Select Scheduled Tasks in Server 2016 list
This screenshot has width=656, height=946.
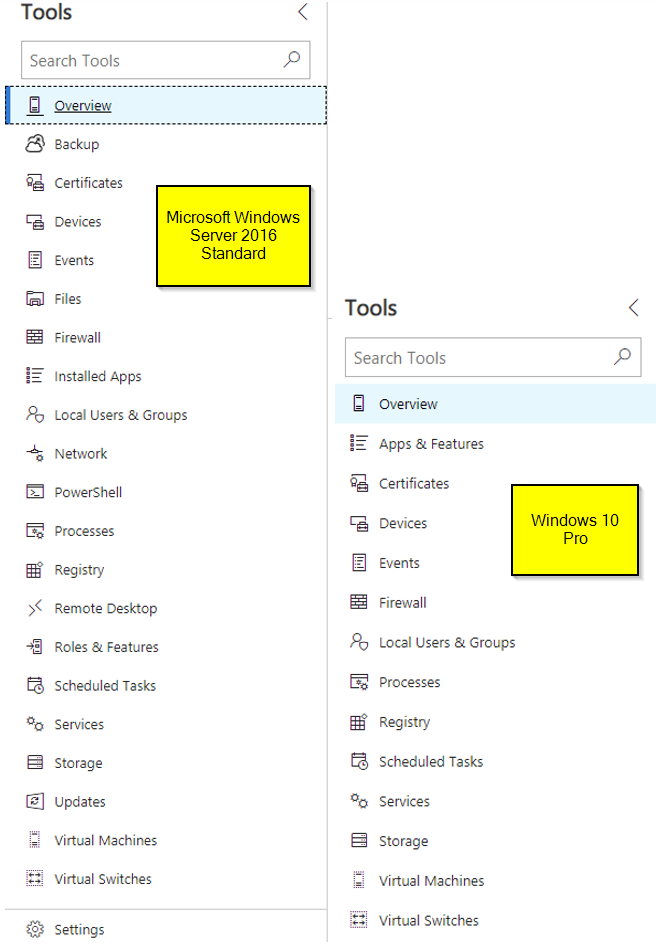pyautogui.click(x=105, y=686)
